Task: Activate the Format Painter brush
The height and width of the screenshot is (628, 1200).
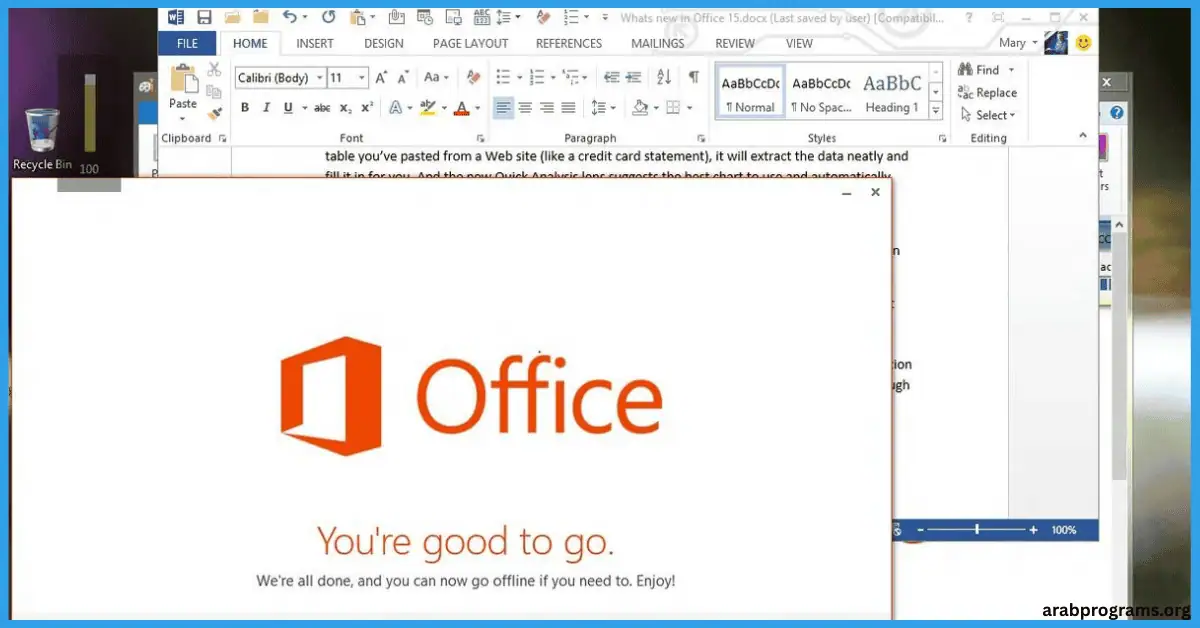Action: point(214,113)
